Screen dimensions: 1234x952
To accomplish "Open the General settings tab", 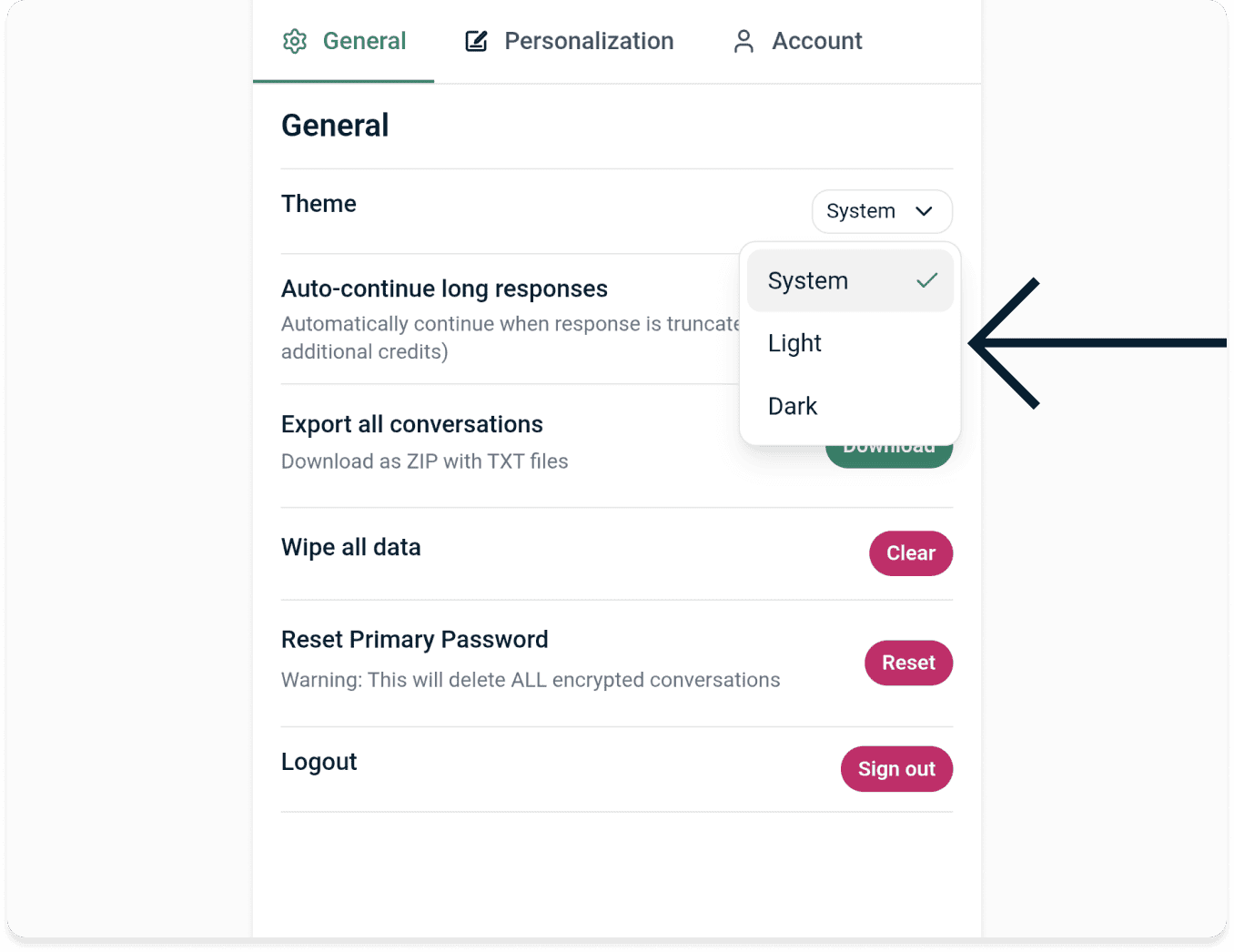I will [364, 40].
